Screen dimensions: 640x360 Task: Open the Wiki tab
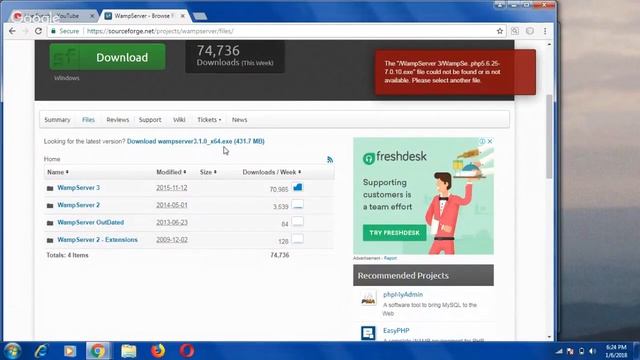click(179, 120)
